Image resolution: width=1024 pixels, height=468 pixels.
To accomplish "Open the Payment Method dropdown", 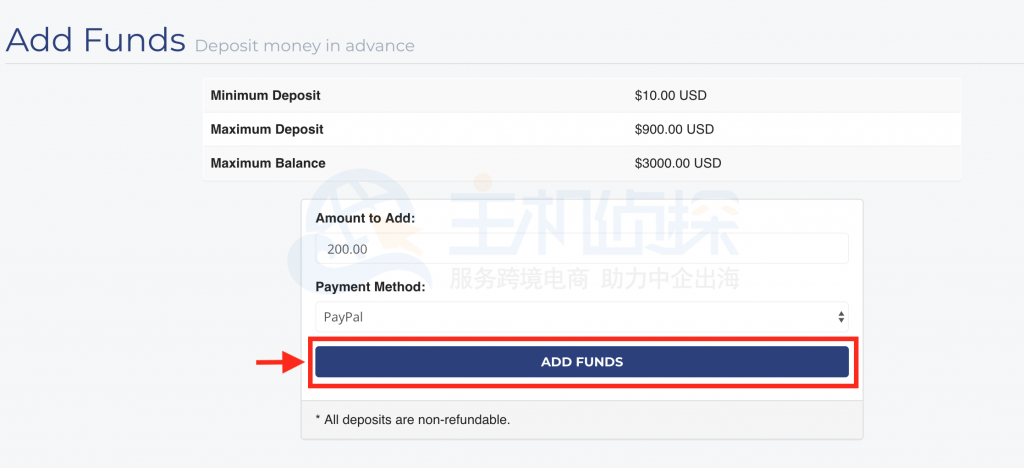I will [581, 317].
